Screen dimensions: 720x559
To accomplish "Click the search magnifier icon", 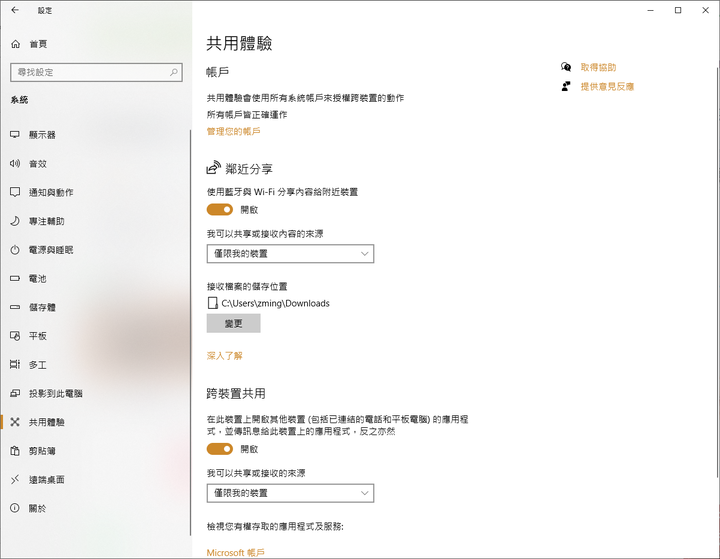I will [x=174, y=72].
